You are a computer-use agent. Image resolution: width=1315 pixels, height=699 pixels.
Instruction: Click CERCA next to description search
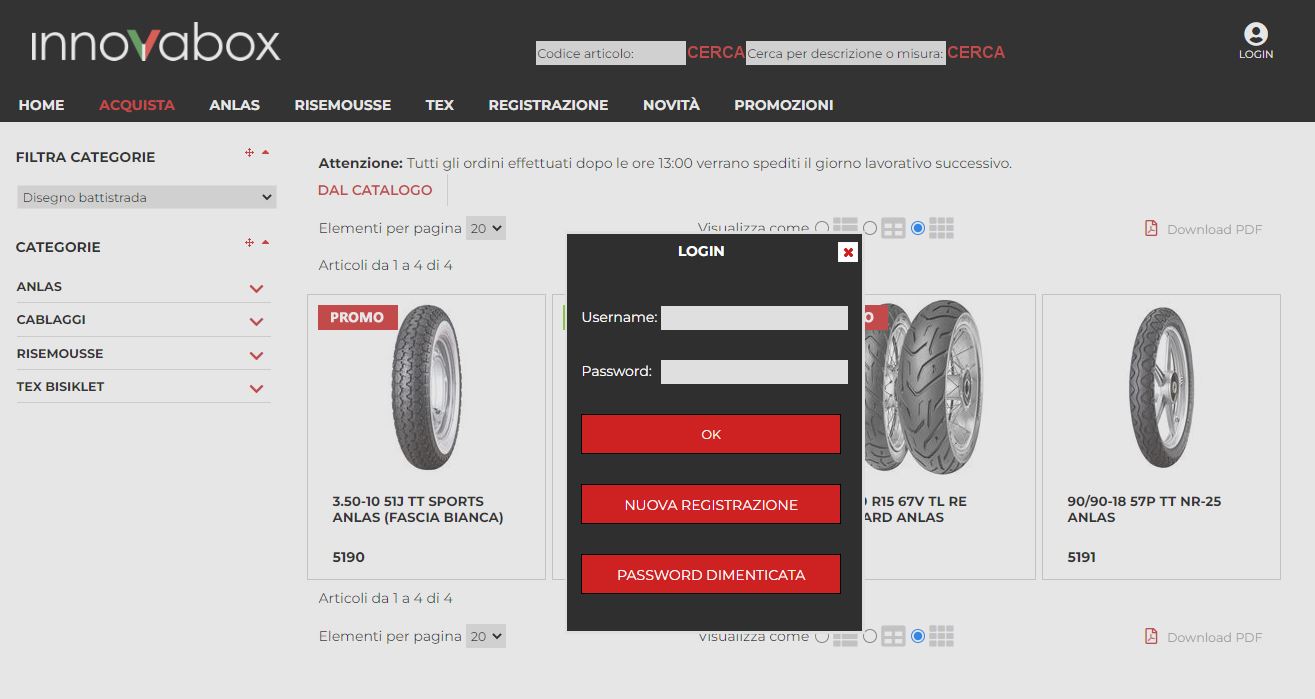coord(976,52)
